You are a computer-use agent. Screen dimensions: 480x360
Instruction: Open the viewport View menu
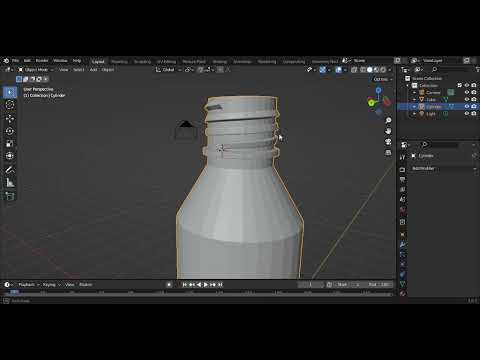click(63, 70)
